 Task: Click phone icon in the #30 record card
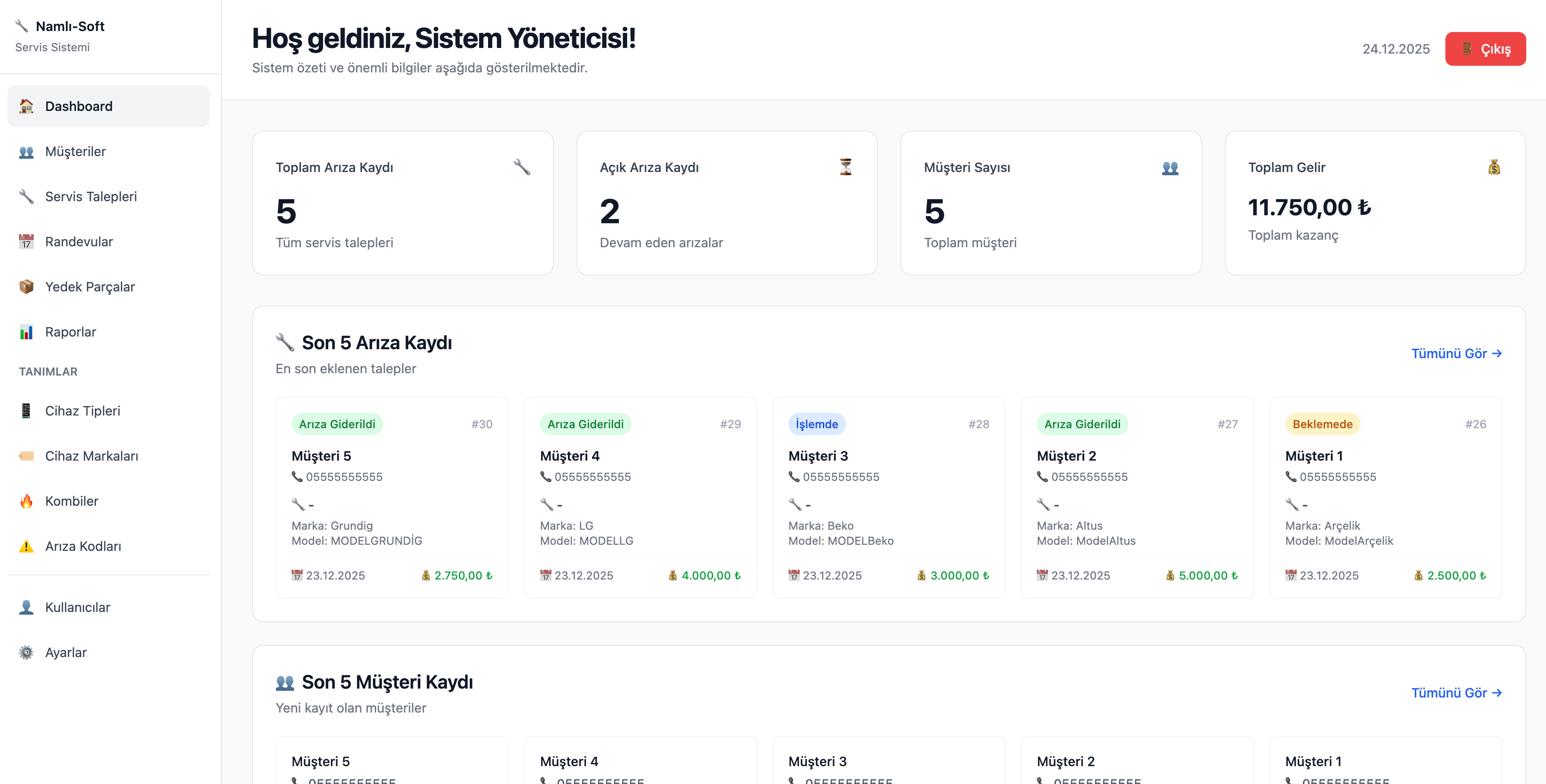coord(297,477)
